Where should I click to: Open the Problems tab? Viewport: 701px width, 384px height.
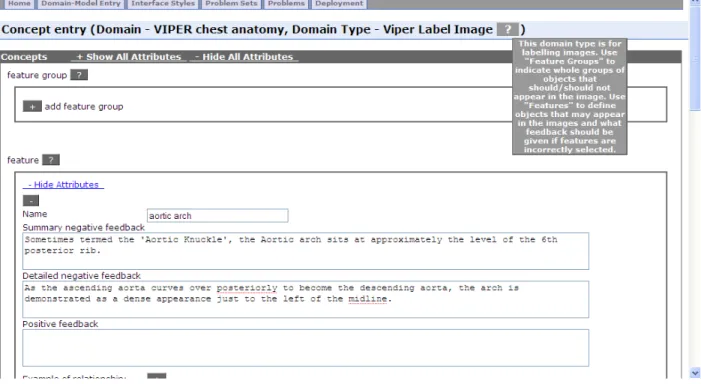click(286, 4)
